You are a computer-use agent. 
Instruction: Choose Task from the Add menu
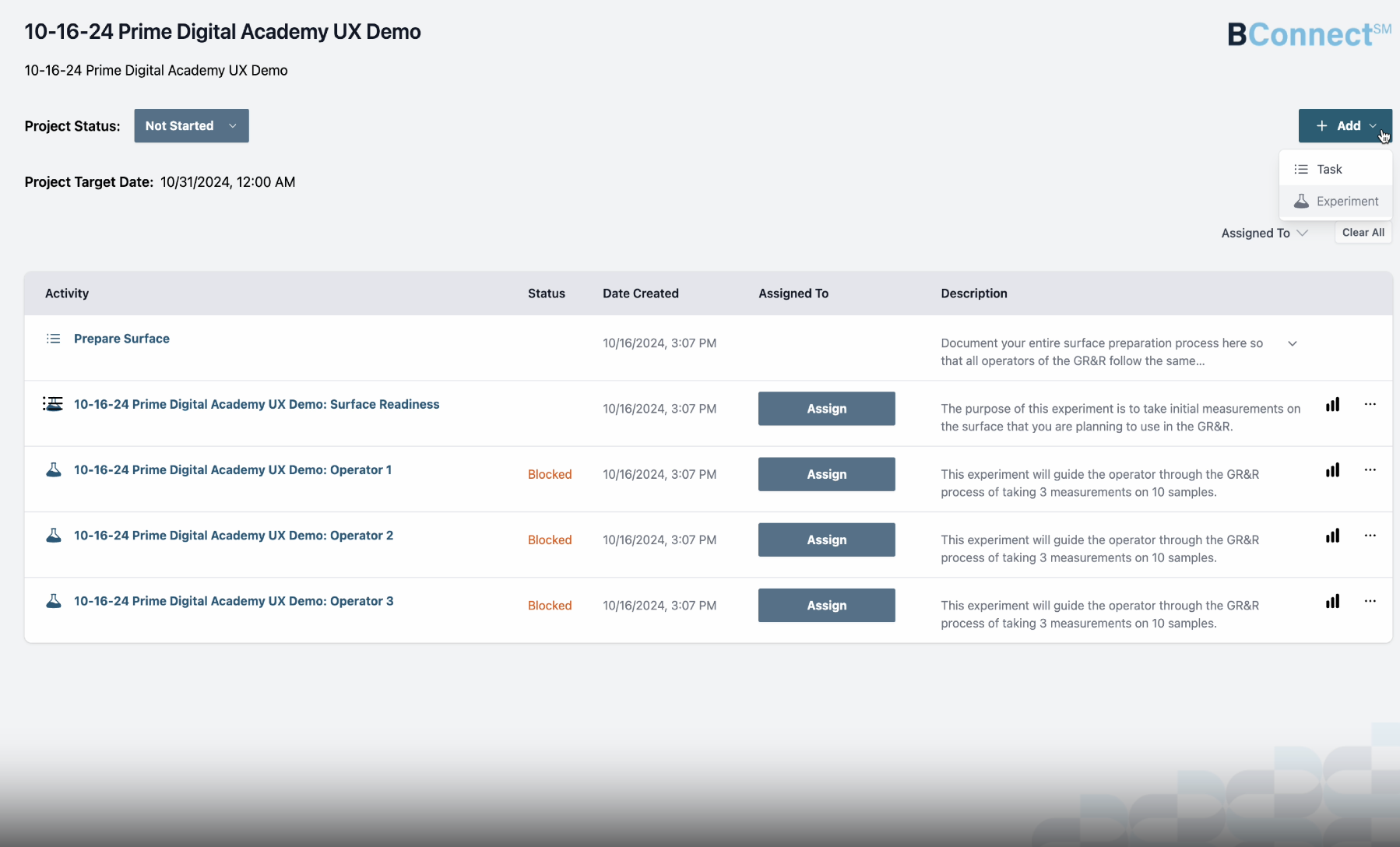pos(1335,169)
